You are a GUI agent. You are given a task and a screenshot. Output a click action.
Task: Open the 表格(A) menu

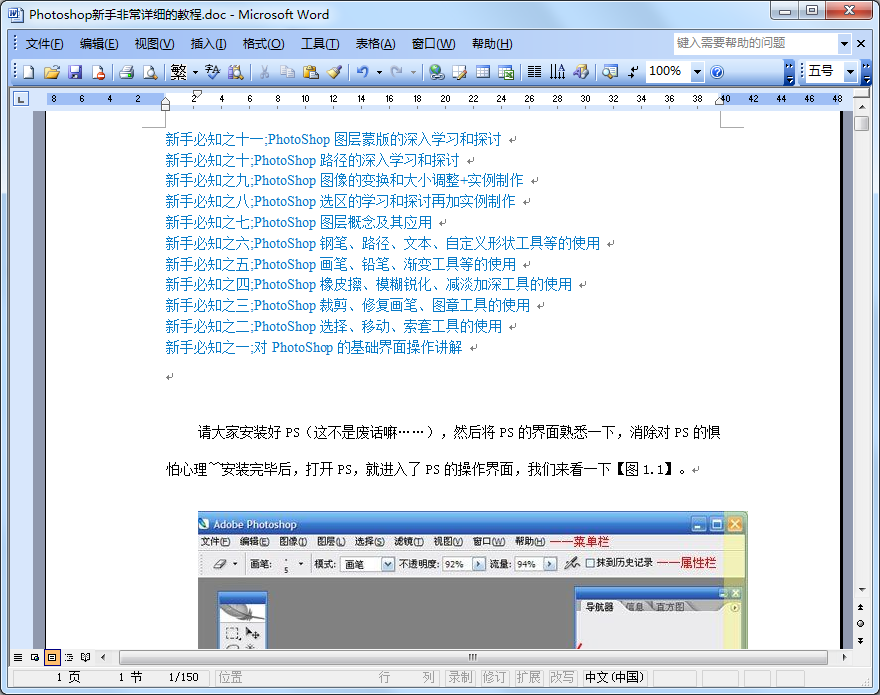tap(375, 44)
